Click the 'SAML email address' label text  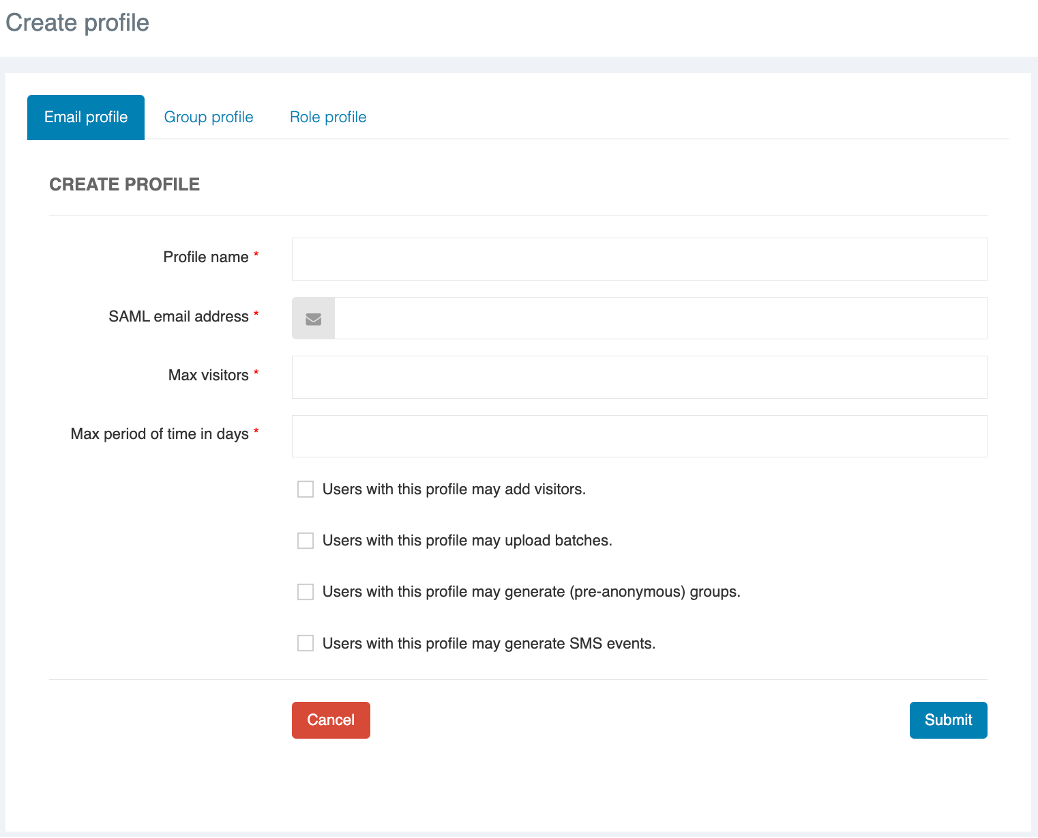tap(178, 316)
